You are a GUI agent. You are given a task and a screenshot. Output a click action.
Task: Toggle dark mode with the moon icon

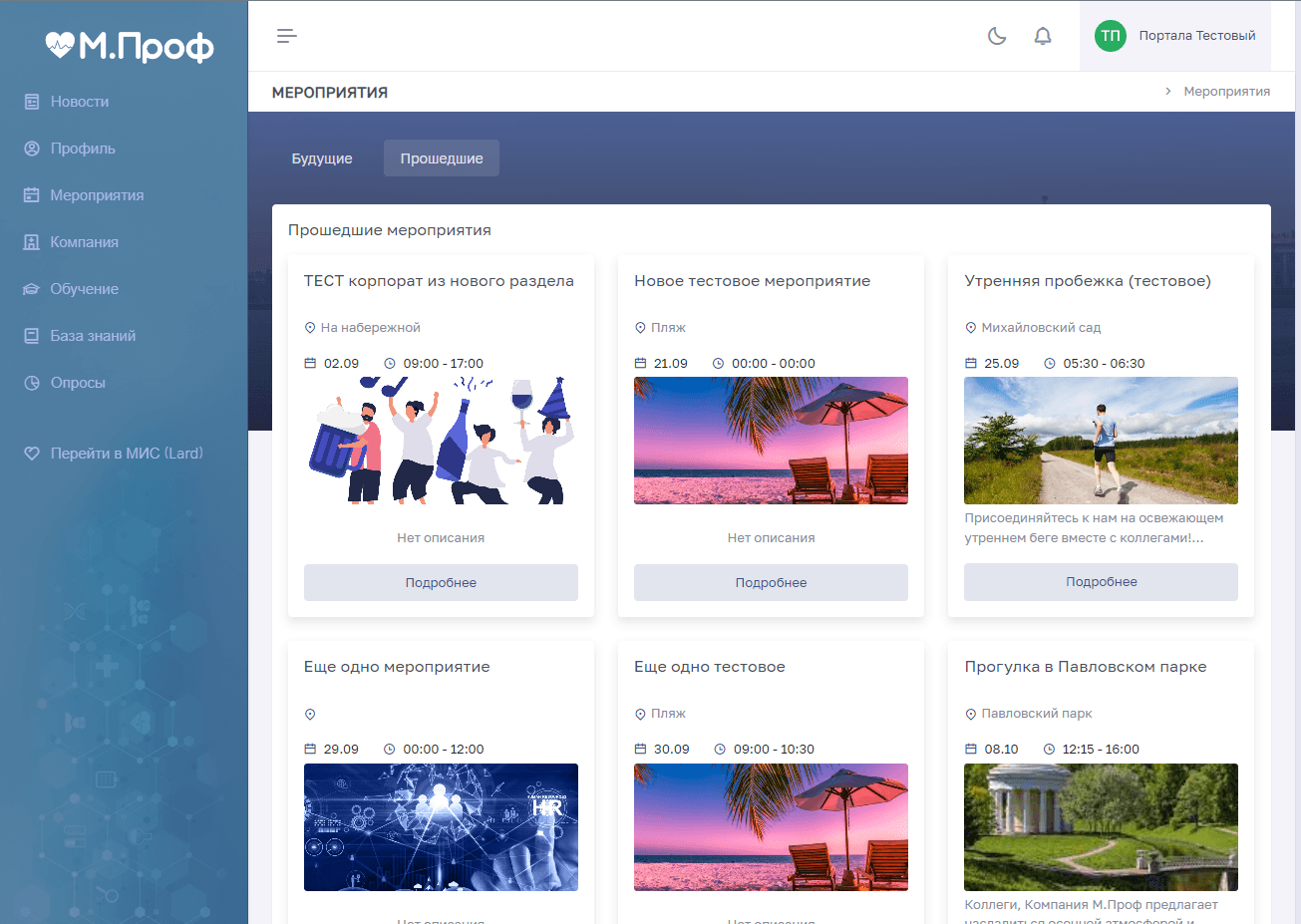point(996,35)
